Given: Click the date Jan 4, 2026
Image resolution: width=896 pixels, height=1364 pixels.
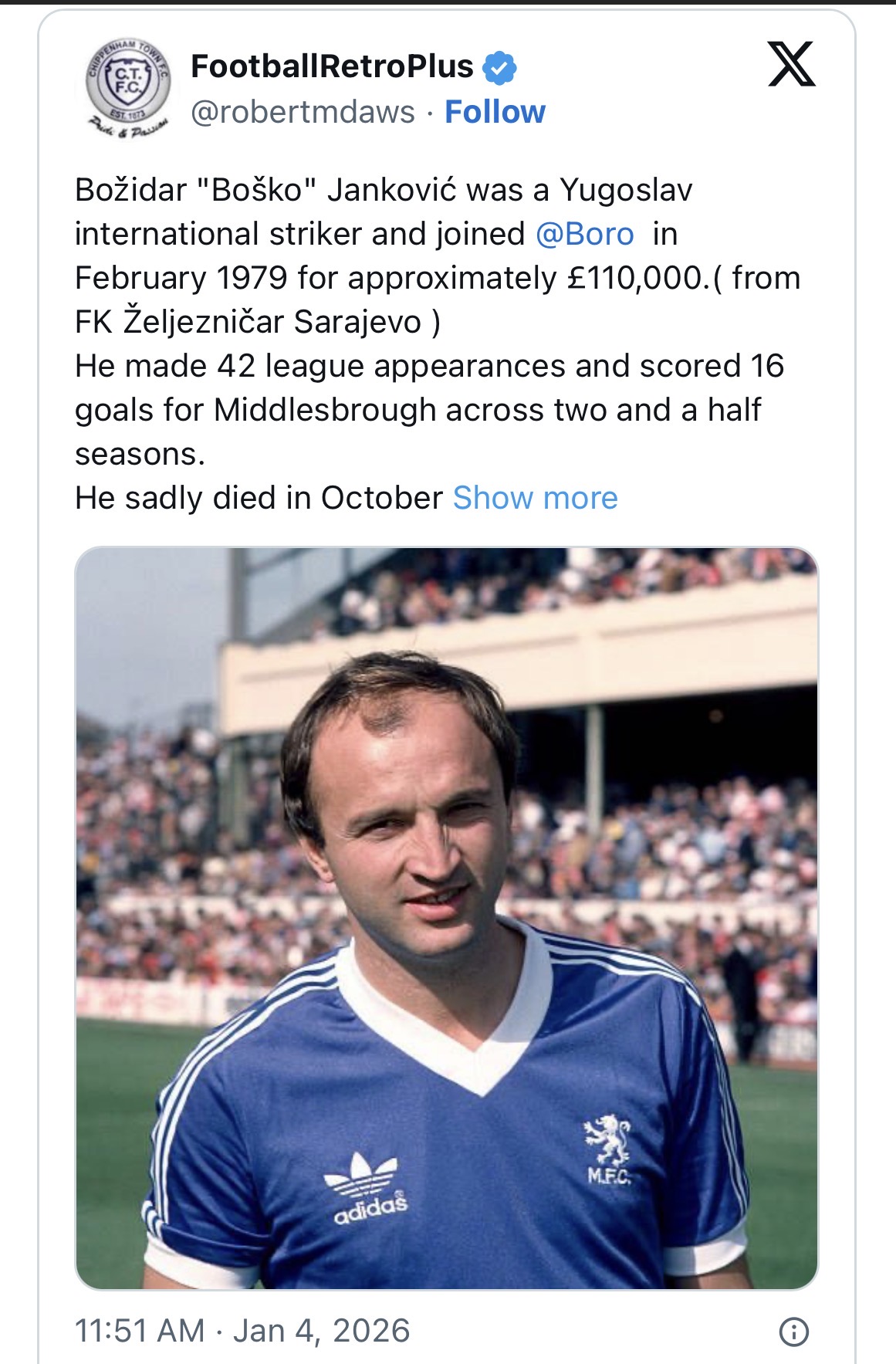Looking at the screenshot, I should tap(321, 1331).
